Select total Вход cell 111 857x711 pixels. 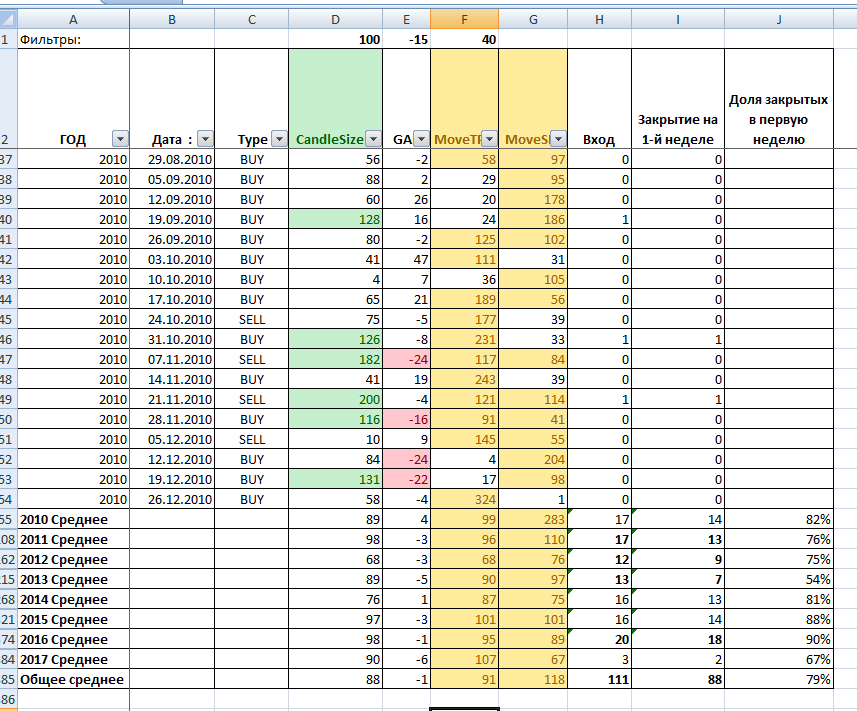600,680
